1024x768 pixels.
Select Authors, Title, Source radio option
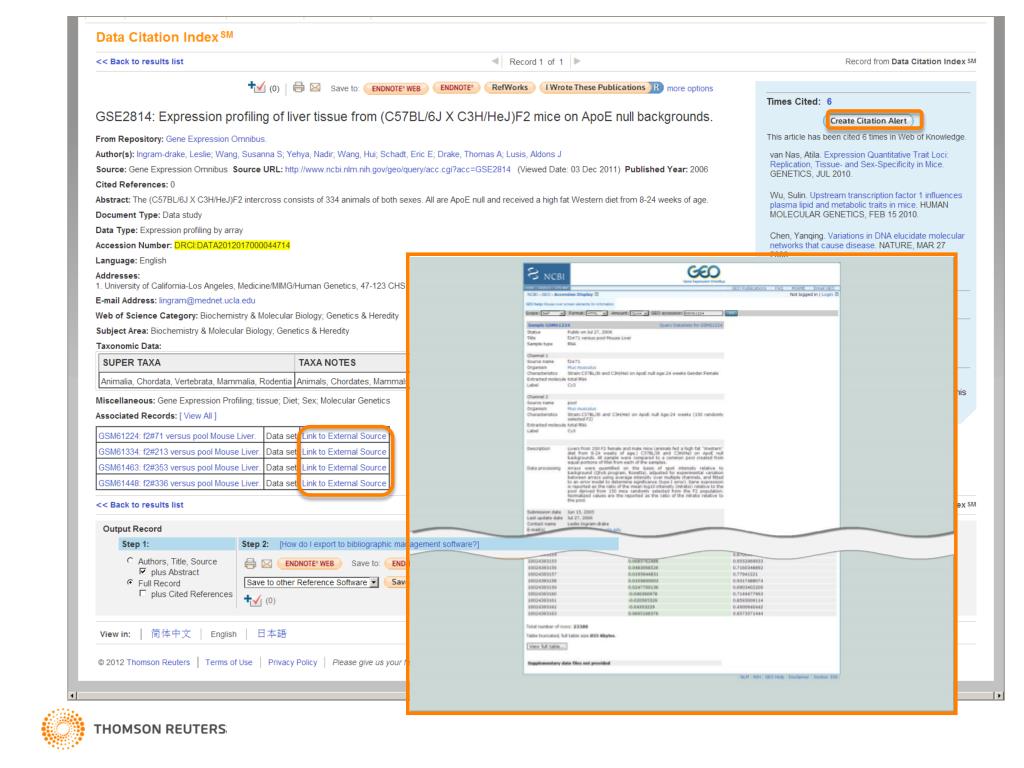coord(130,560)
